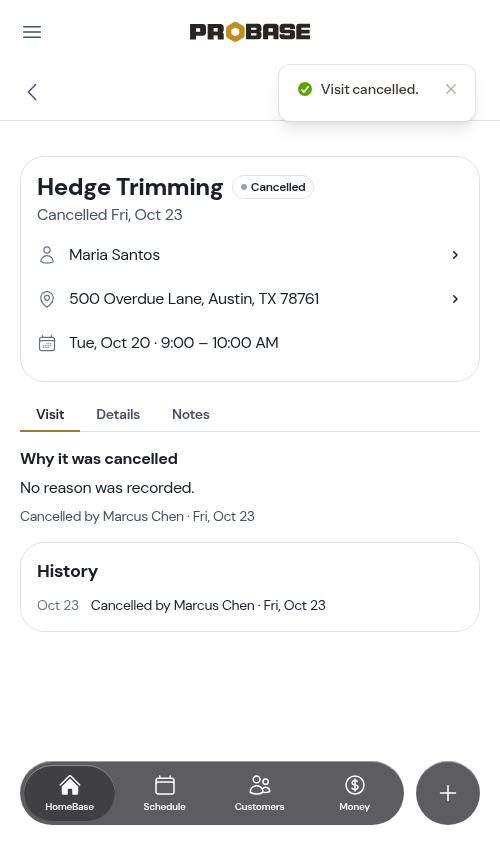Go back using the left arrow
This screenshot has width=500, height=845.
click(x=32, y=92)
